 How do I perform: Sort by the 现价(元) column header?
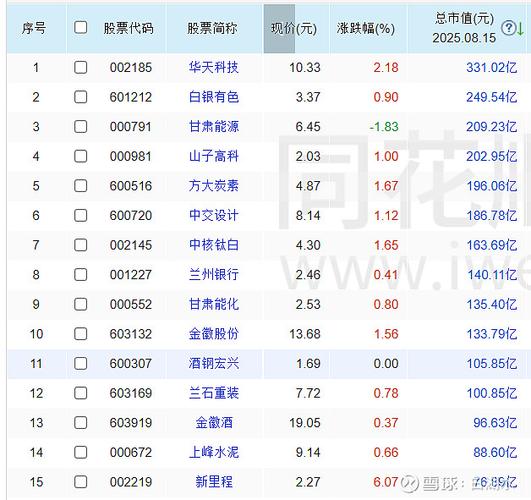pyautogui.click(x=294, y=28)
